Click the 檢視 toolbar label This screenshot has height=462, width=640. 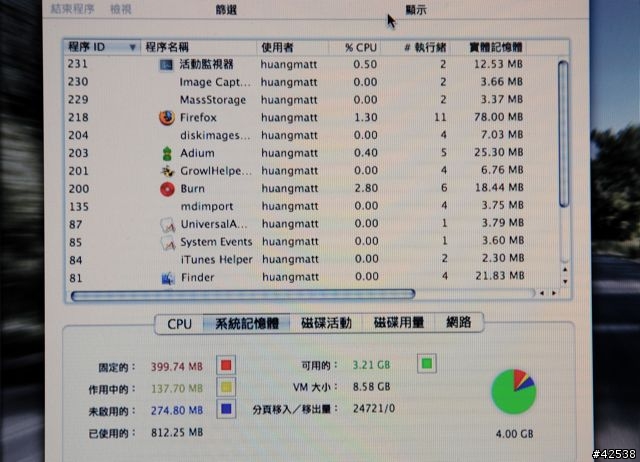coord(121,9)
